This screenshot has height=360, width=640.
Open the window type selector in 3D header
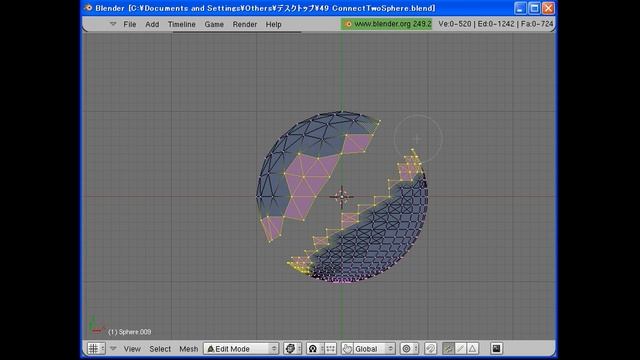[x=96, y=349]
